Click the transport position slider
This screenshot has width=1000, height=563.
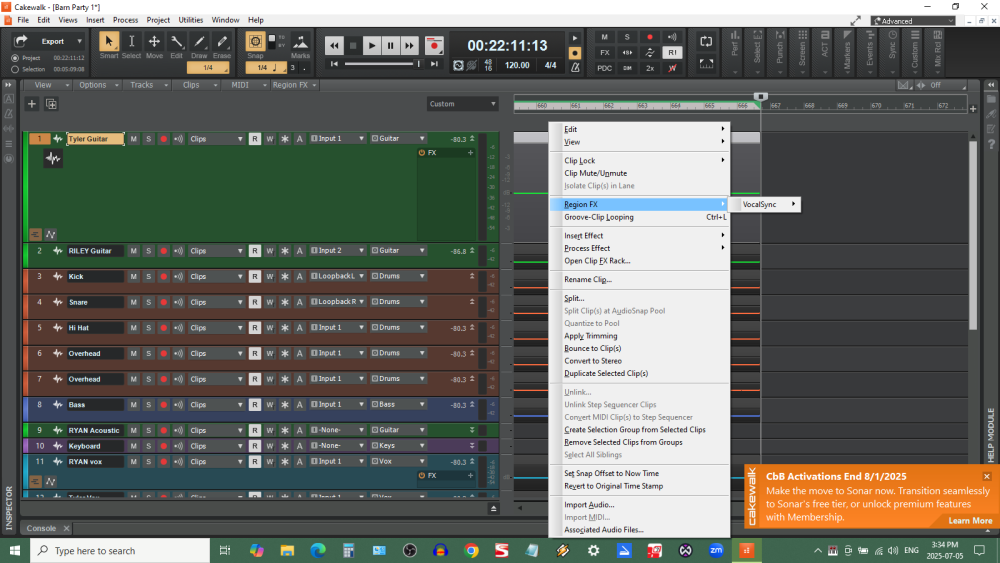coord(381,63)
